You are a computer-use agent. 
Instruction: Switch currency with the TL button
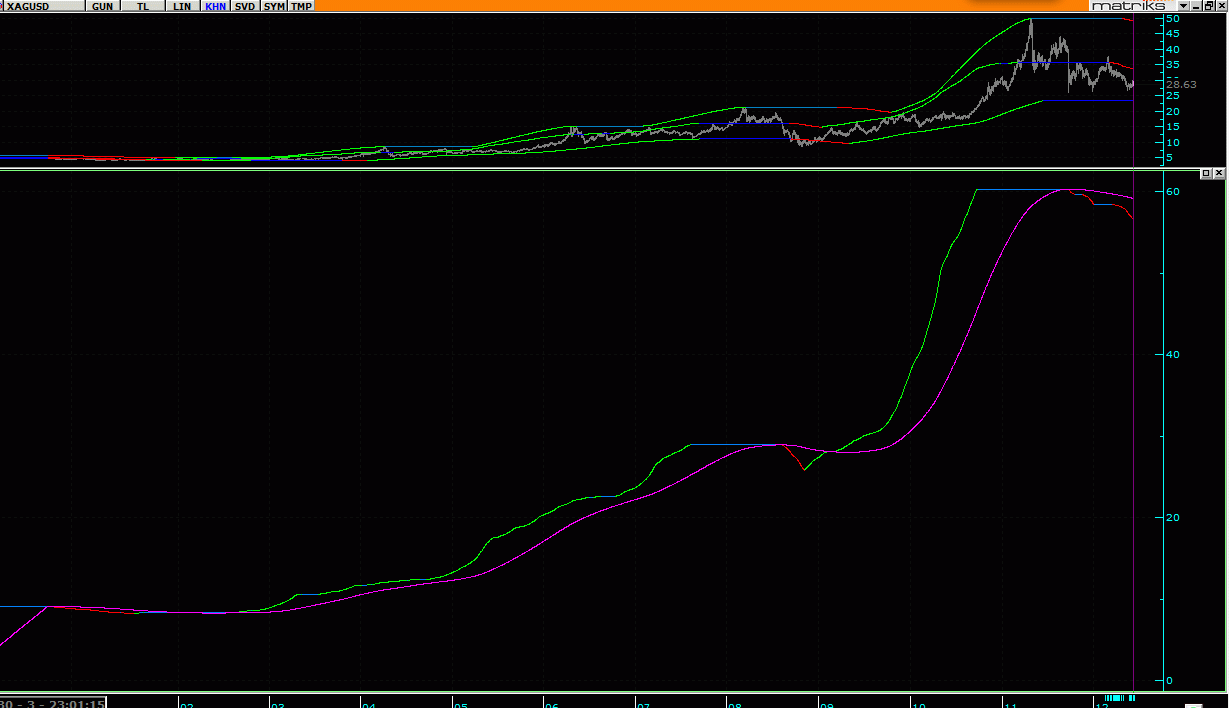click(x=144, y=6)
